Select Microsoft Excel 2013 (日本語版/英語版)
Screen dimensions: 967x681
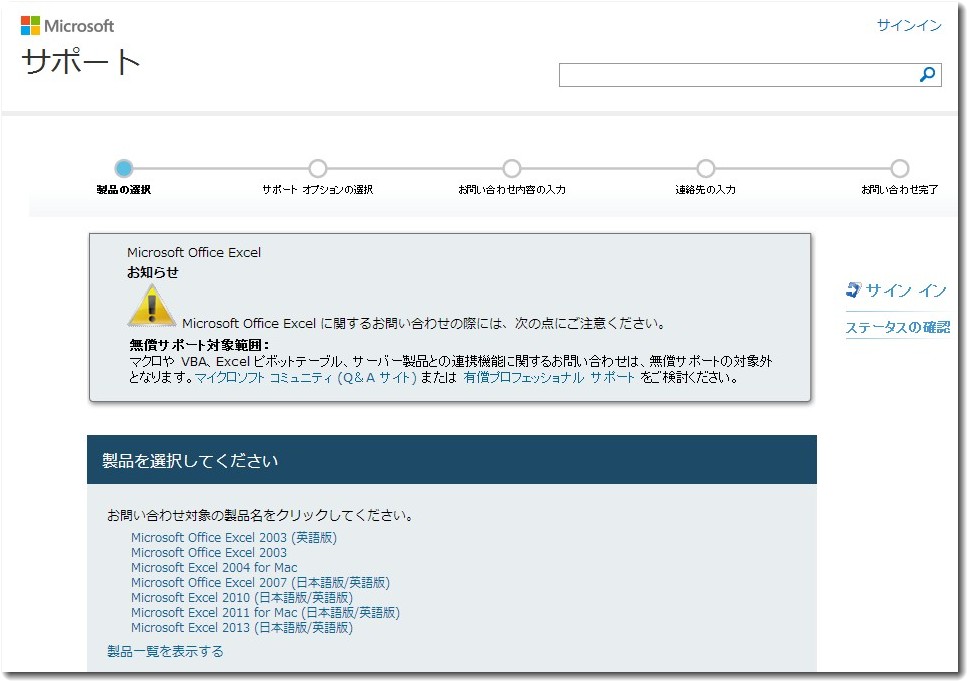[242, 627]
